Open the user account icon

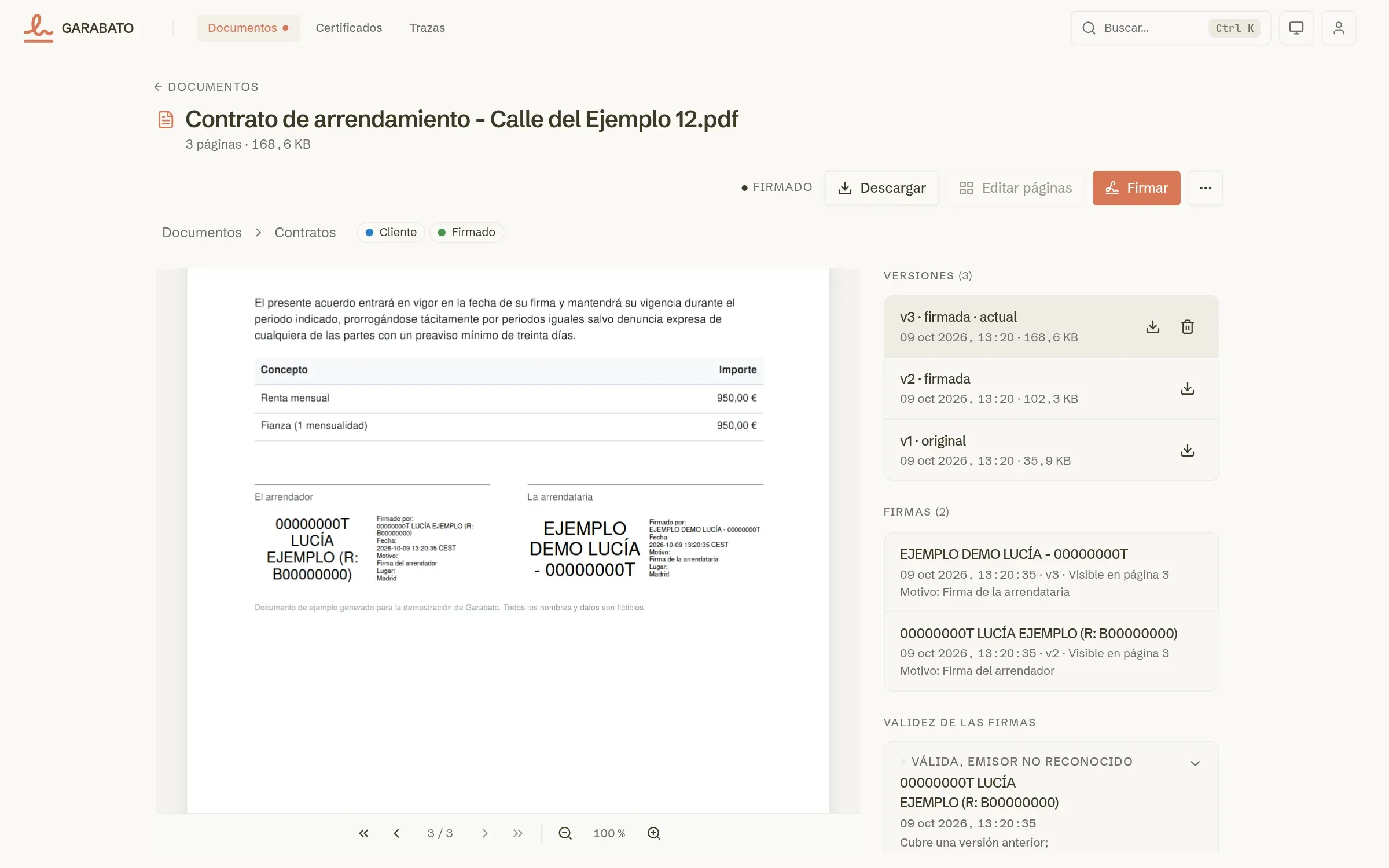(x=1338, y=28)
